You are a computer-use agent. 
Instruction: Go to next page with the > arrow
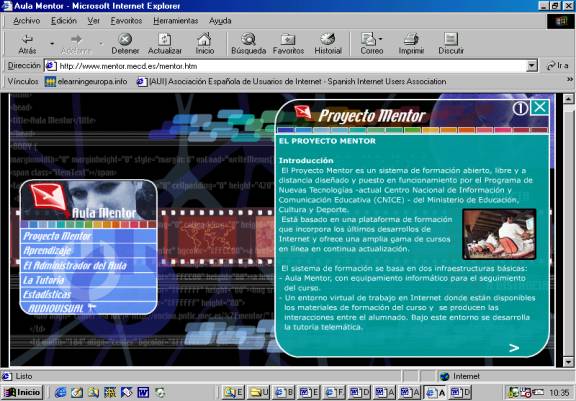pos(514,348)
